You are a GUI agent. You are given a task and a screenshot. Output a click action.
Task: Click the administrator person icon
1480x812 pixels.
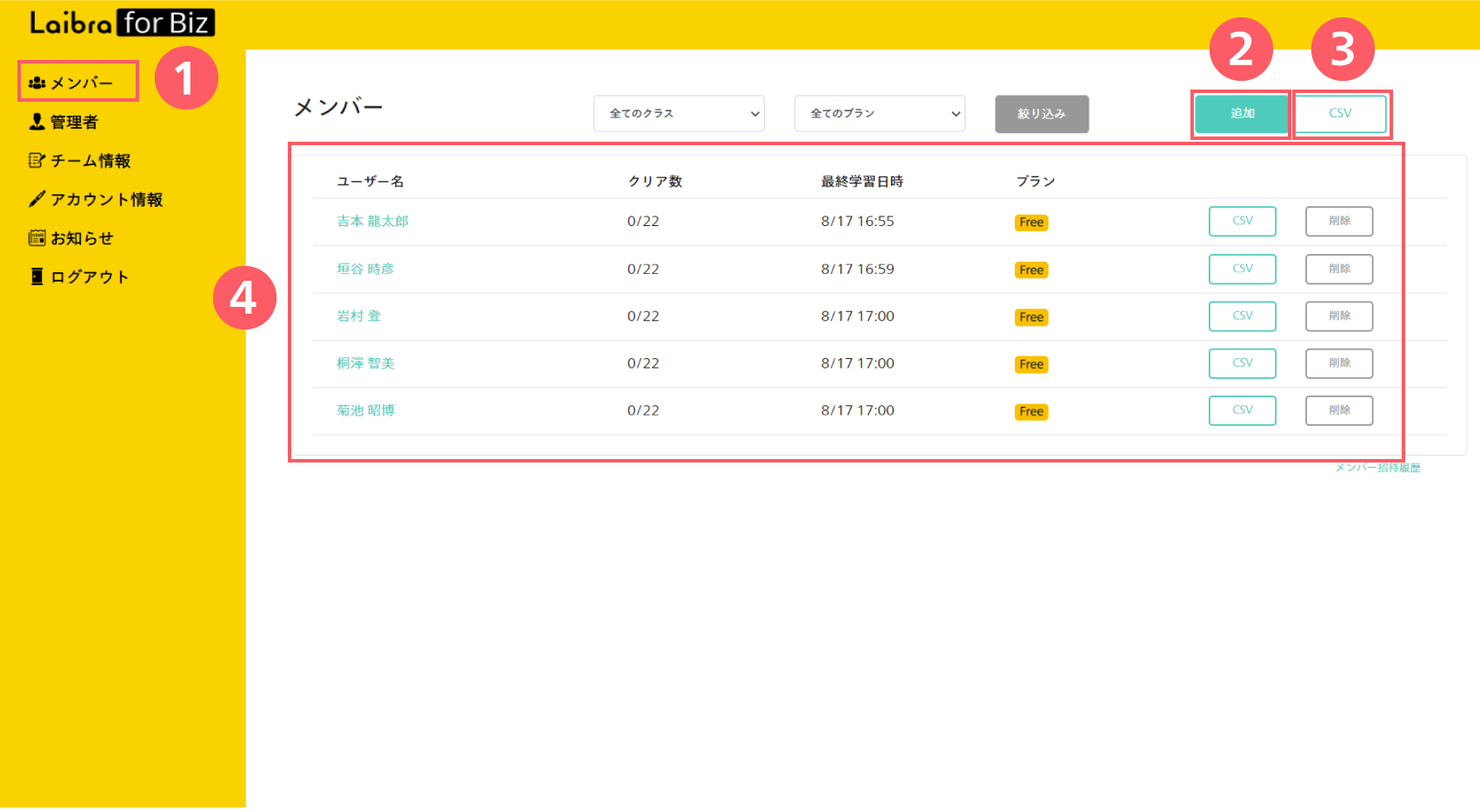click(37, 122)
